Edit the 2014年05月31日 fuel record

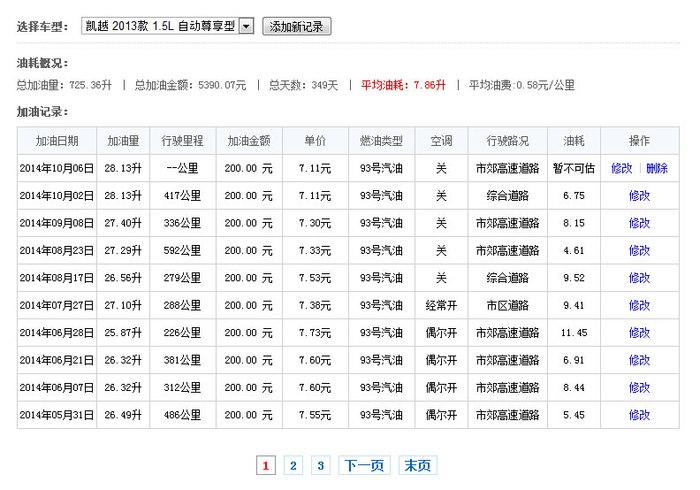[639, 414]
